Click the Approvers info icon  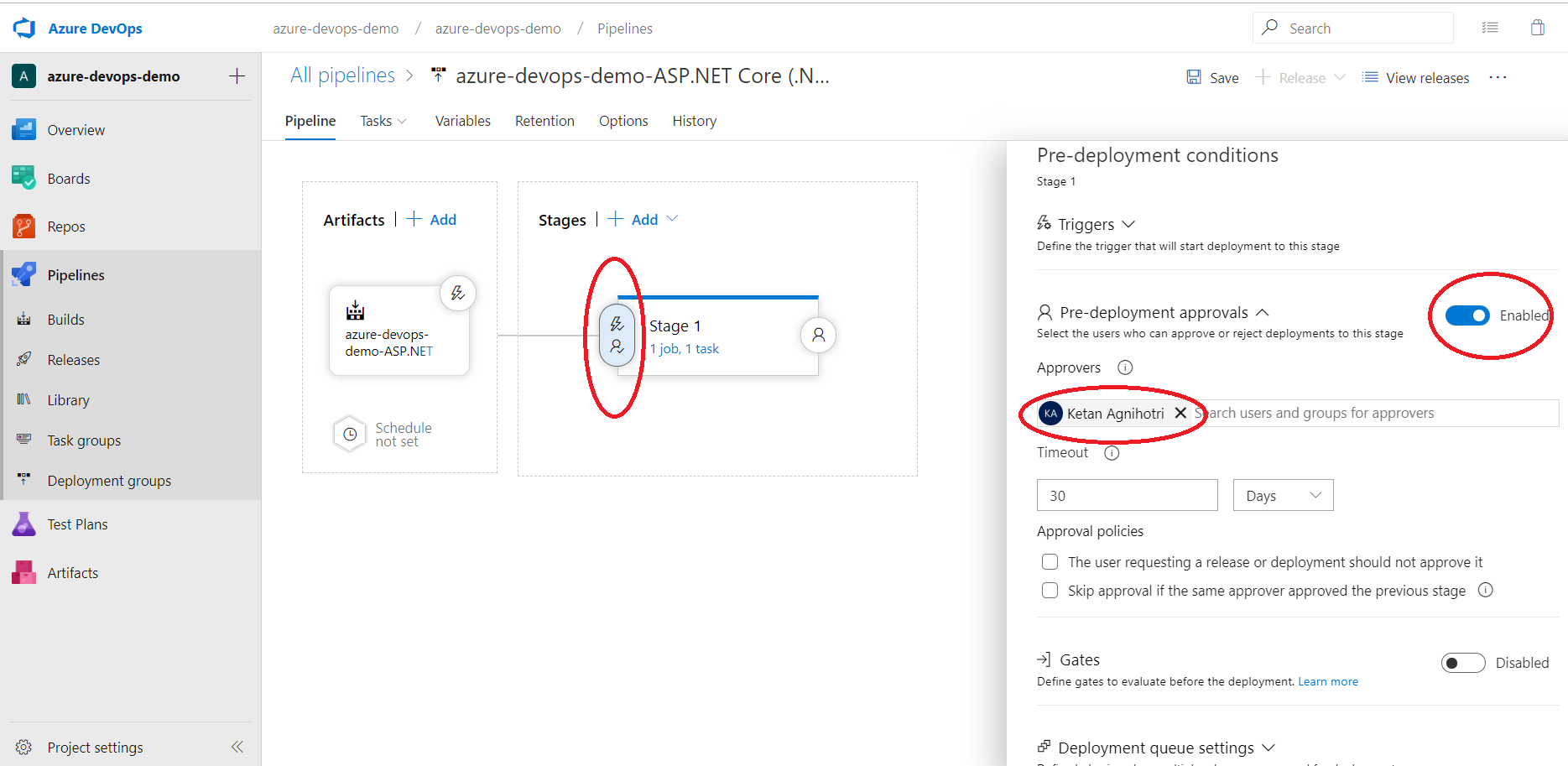(1125, 367)
